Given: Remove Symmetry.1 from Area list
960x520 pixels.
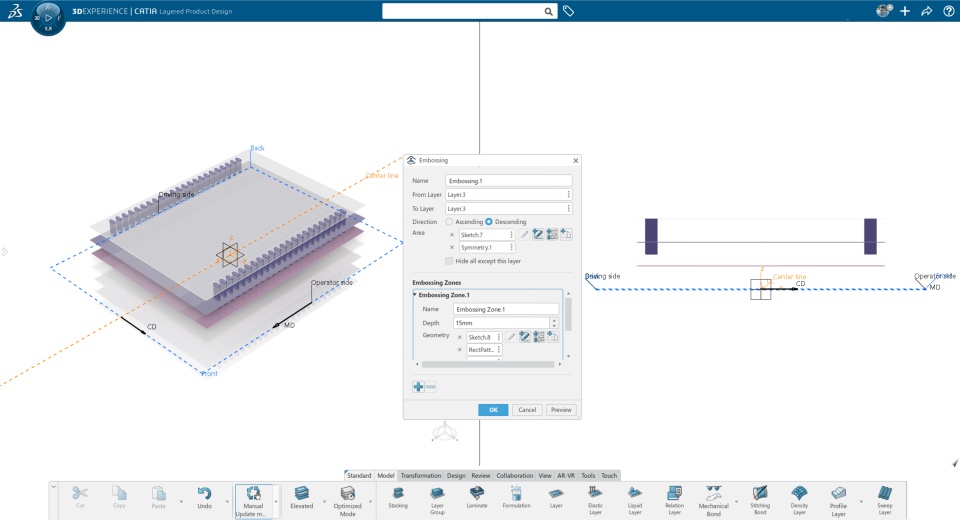Looking at the screenshot, I should [452, 247].
